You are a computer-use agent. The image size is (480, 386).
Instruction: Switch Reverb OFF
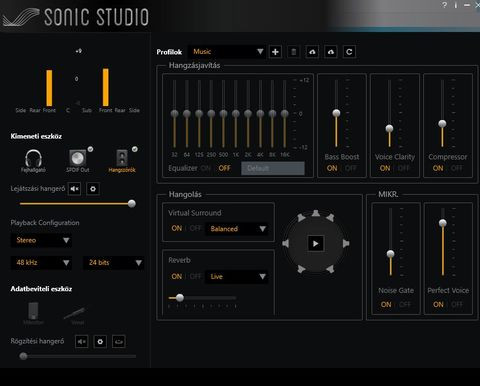pyautogui.click(x=195, y=276)
